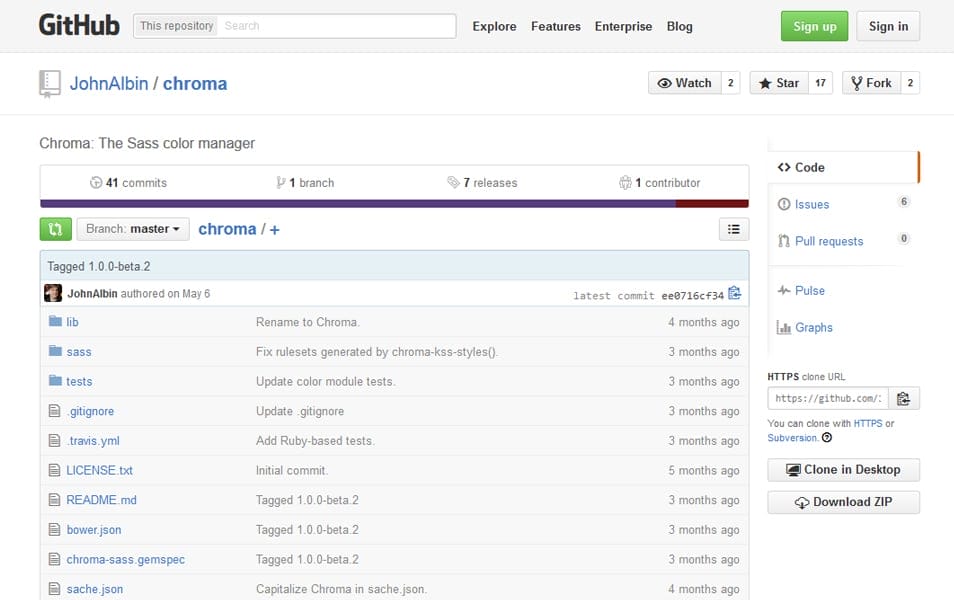Open the JohnAlbin avatar thumbnail
954x600 pixels.
53,294
